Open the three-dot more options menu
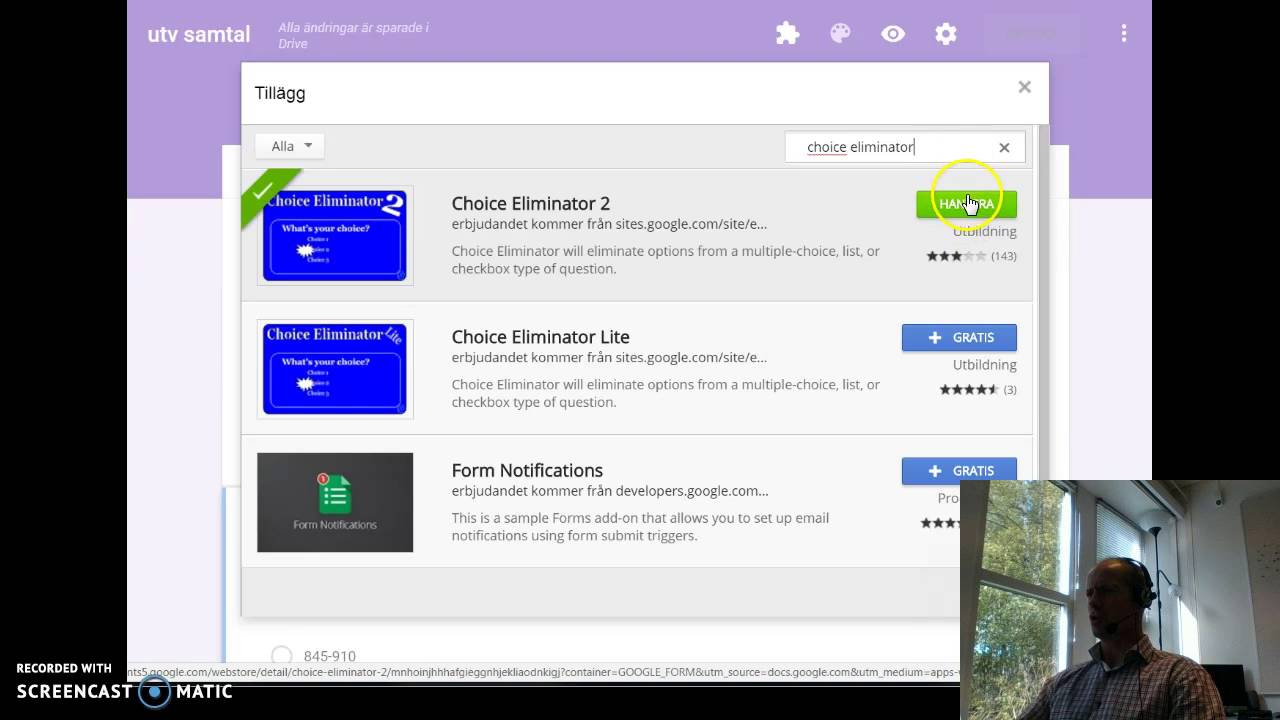Viewport: 1280px width, 720px height. point(1124,34)
